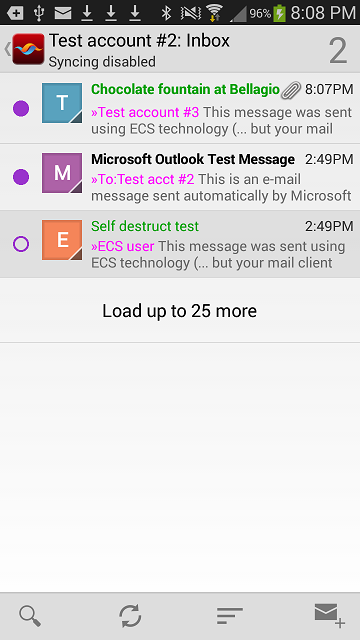This screenshot has height=640, width=360.
Task: Tap the Bluetooth status bar icon
Action: (x=166, y=13)
